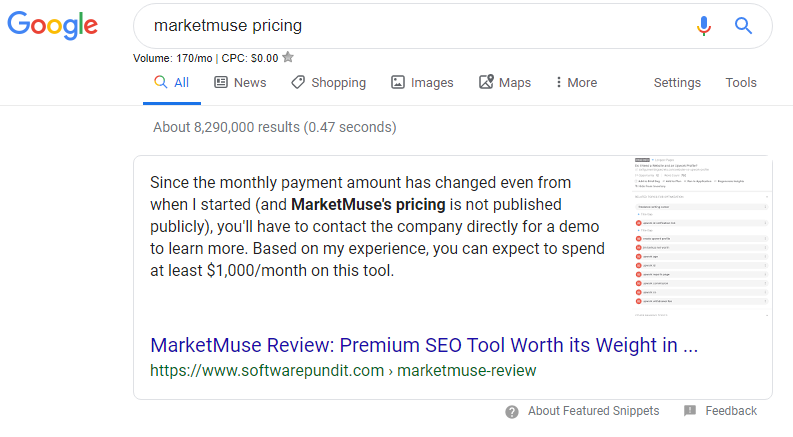Open the Settings menu
Screen dimensions: 793x437
677,83
